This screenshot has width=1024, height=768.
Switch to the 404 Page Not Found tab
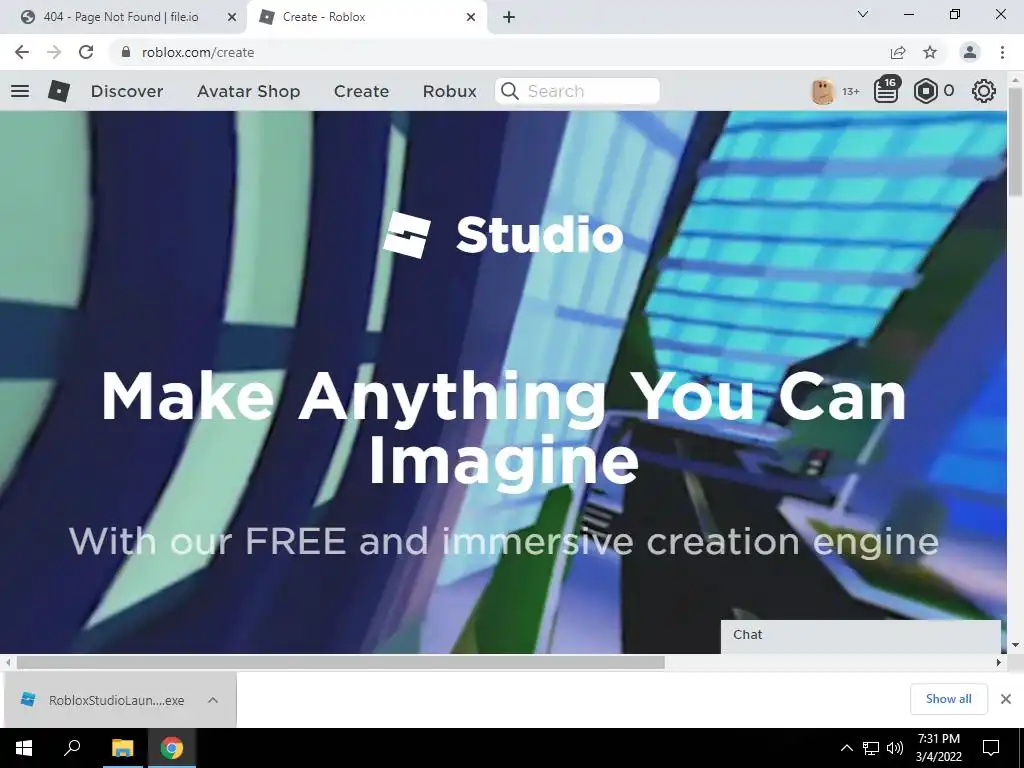point(122,17)
